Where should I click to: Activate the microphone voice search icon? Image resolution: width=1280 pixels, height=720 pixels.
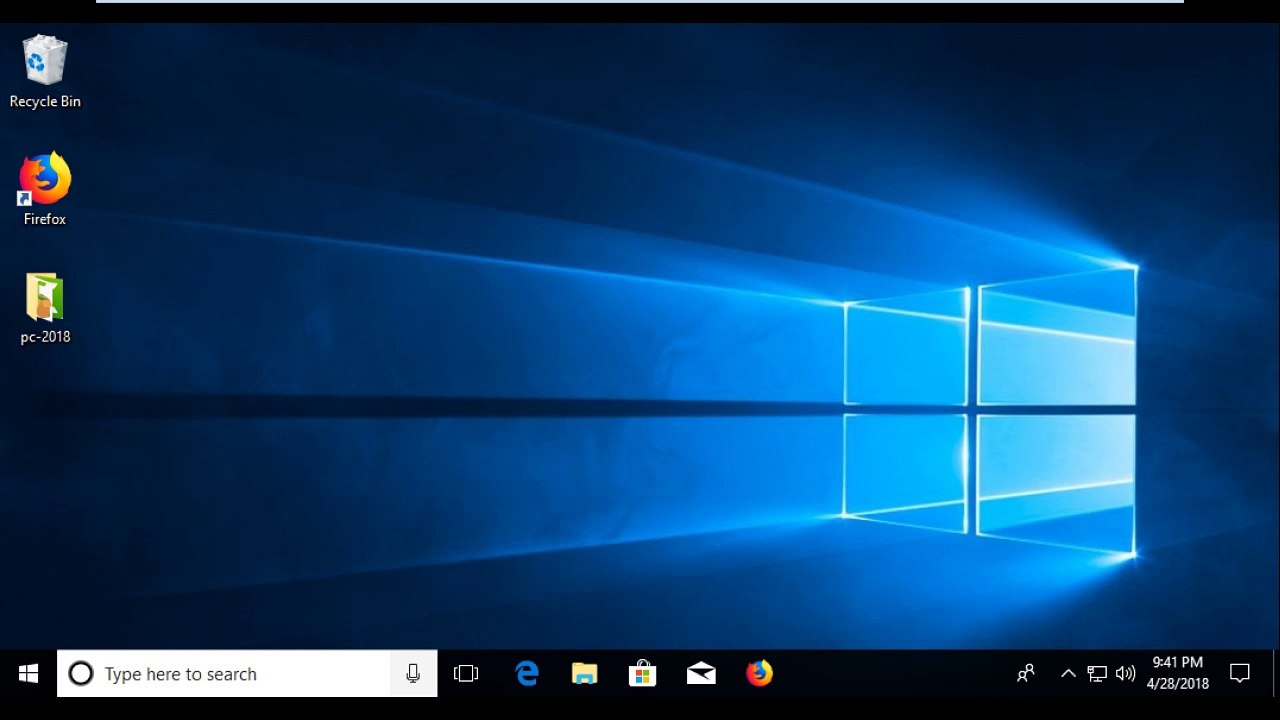click(x=413, y=674)
